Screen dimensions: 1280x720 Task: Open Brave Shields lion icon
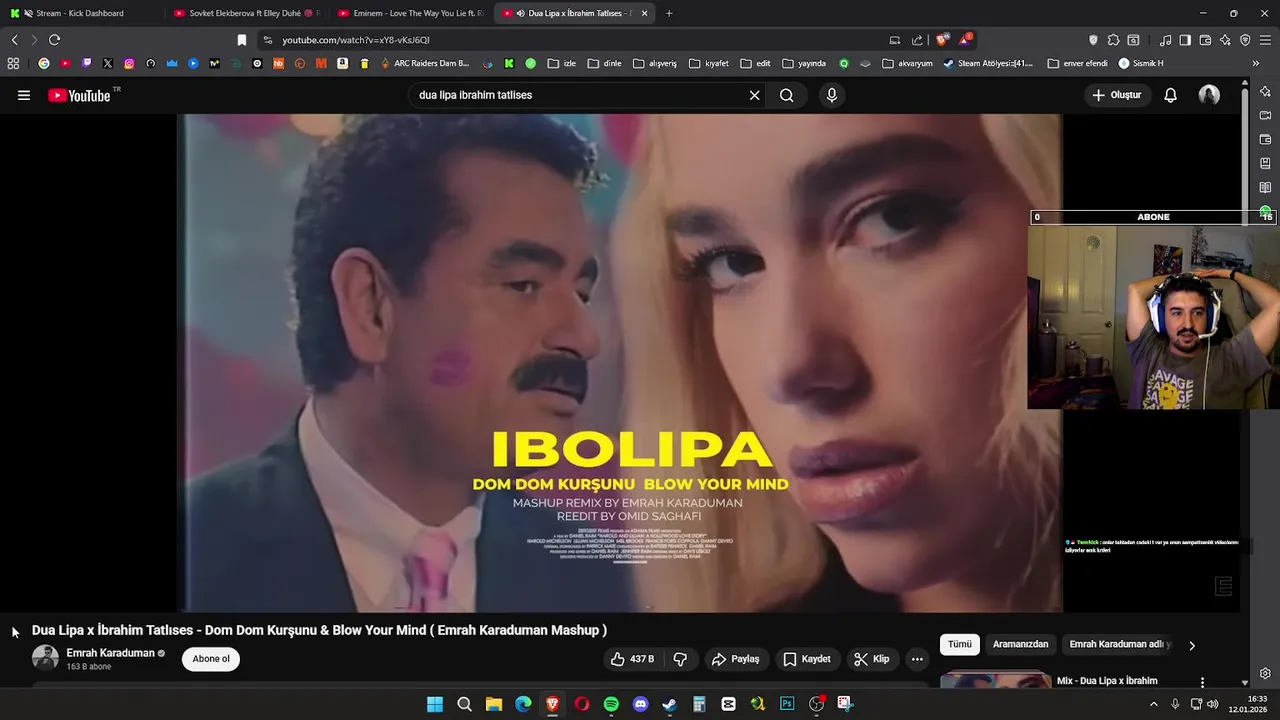pos(942,40)
